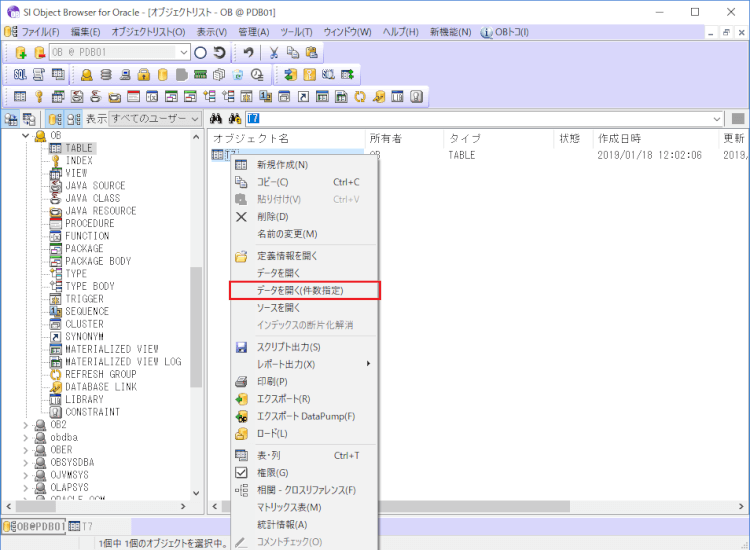The width and height of the screenshot is (750, 550).
Task: Select the VIEW node in object tree
Action: click(75, 173)
